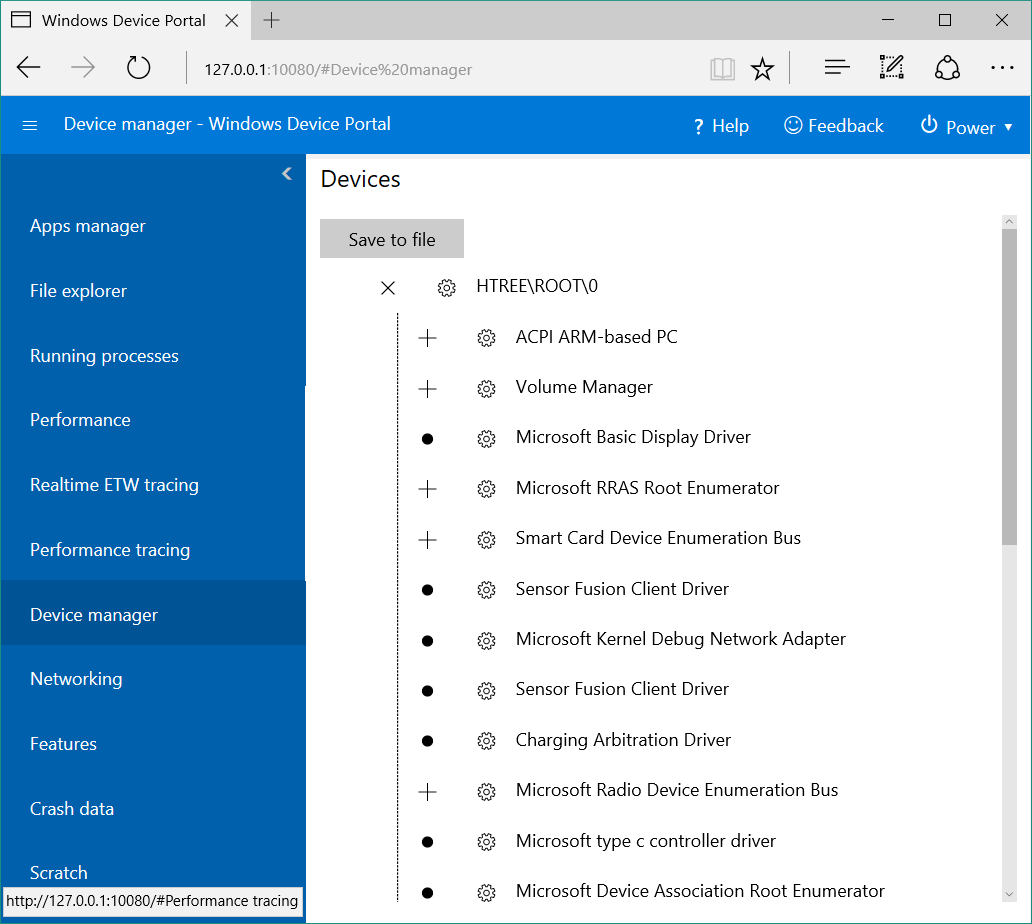Open the Power dropdown menu
This screenshot has height=924, width=1032.
[x=1009, y=127]
